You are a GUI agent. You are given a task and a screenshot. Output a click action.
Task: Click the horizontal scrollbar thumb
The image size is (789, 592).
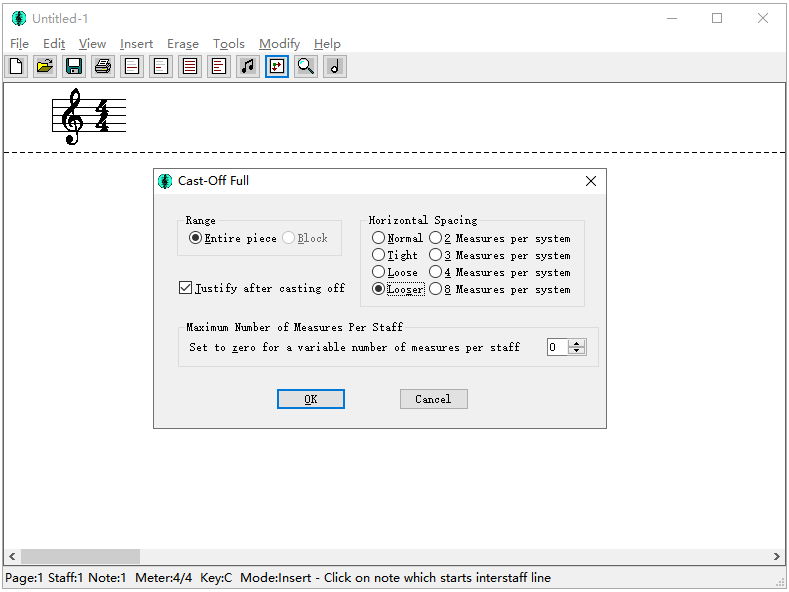coord(81,556)
